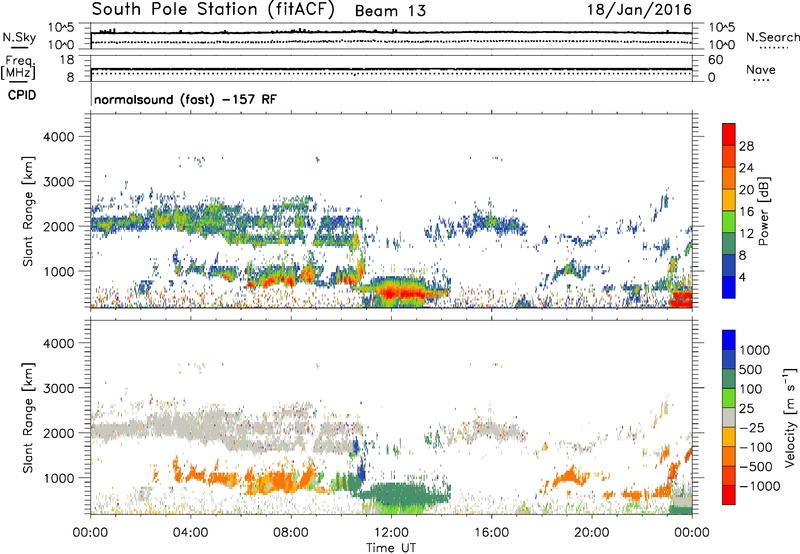Click the yellow 16-20 dB power colorbar segment

pos(729,200)
